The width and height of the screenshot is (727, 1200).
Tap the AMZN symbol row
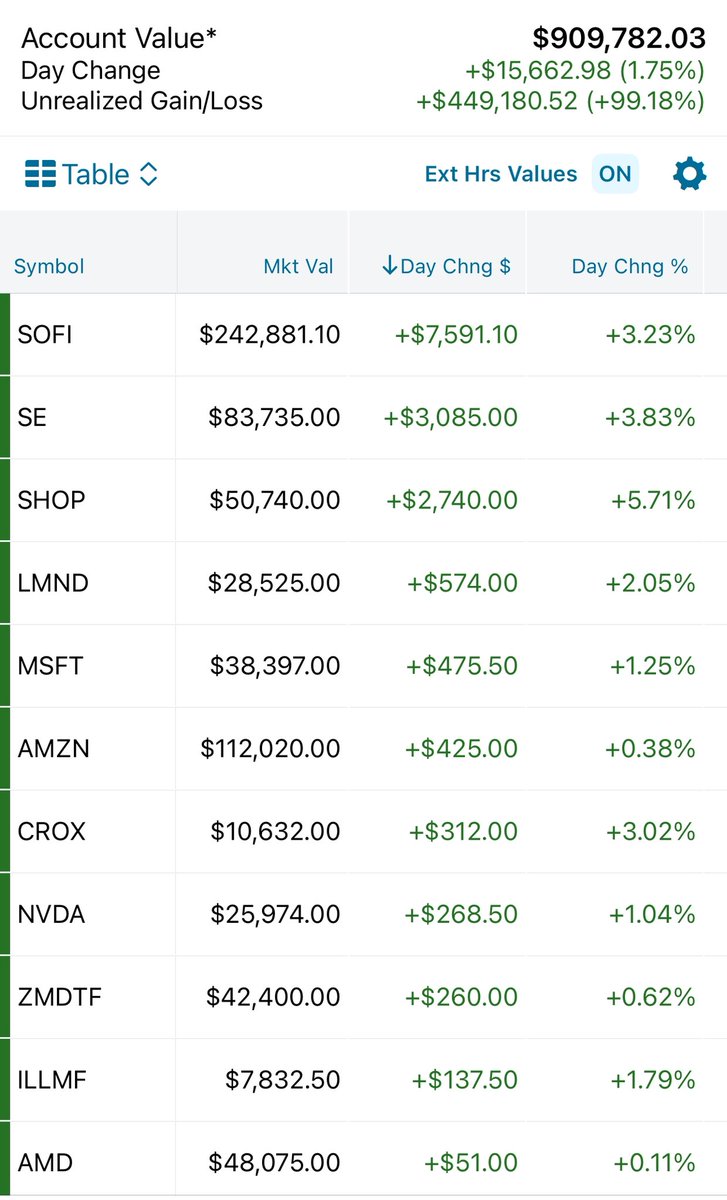click(x=363, y=749)
